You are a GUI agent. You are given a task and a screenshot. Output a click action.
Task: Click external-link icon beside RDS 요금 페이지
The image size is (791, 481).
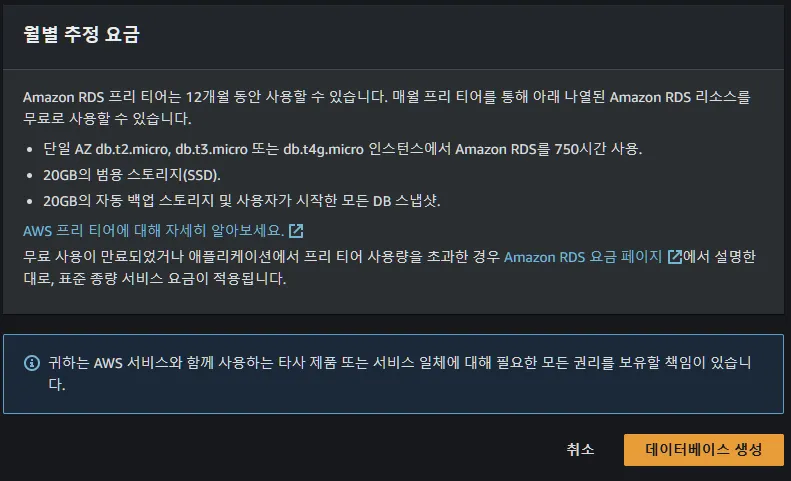pos(675,257)
